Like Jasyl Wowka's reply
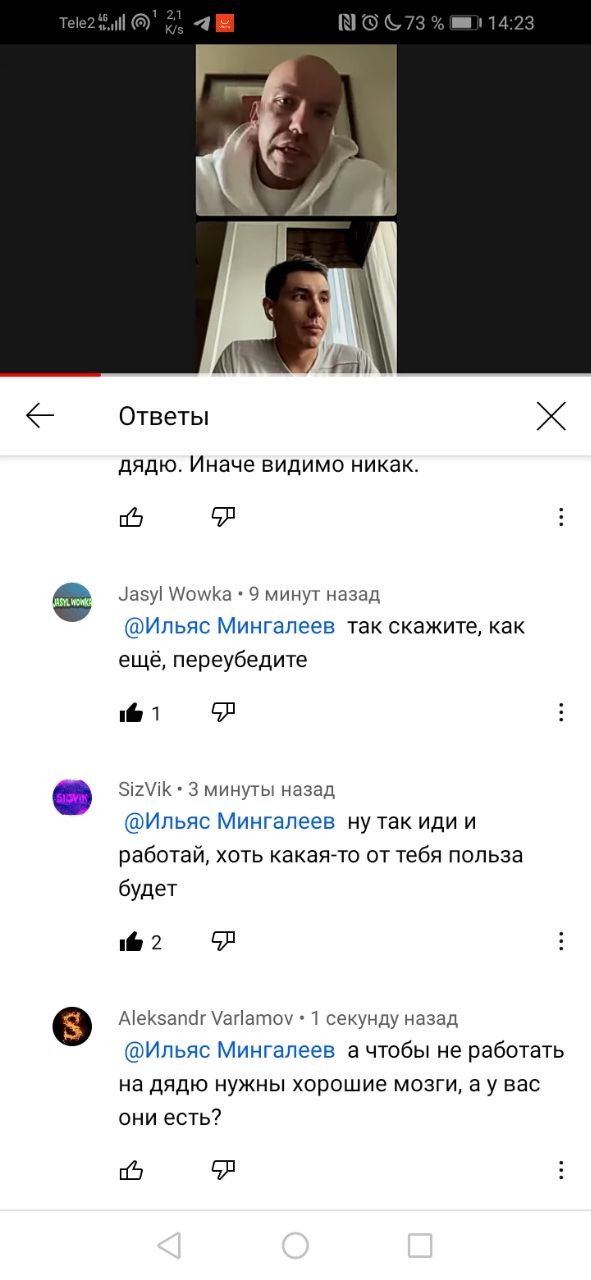Viewport: 591px width, 1280px height. [131, 713]
